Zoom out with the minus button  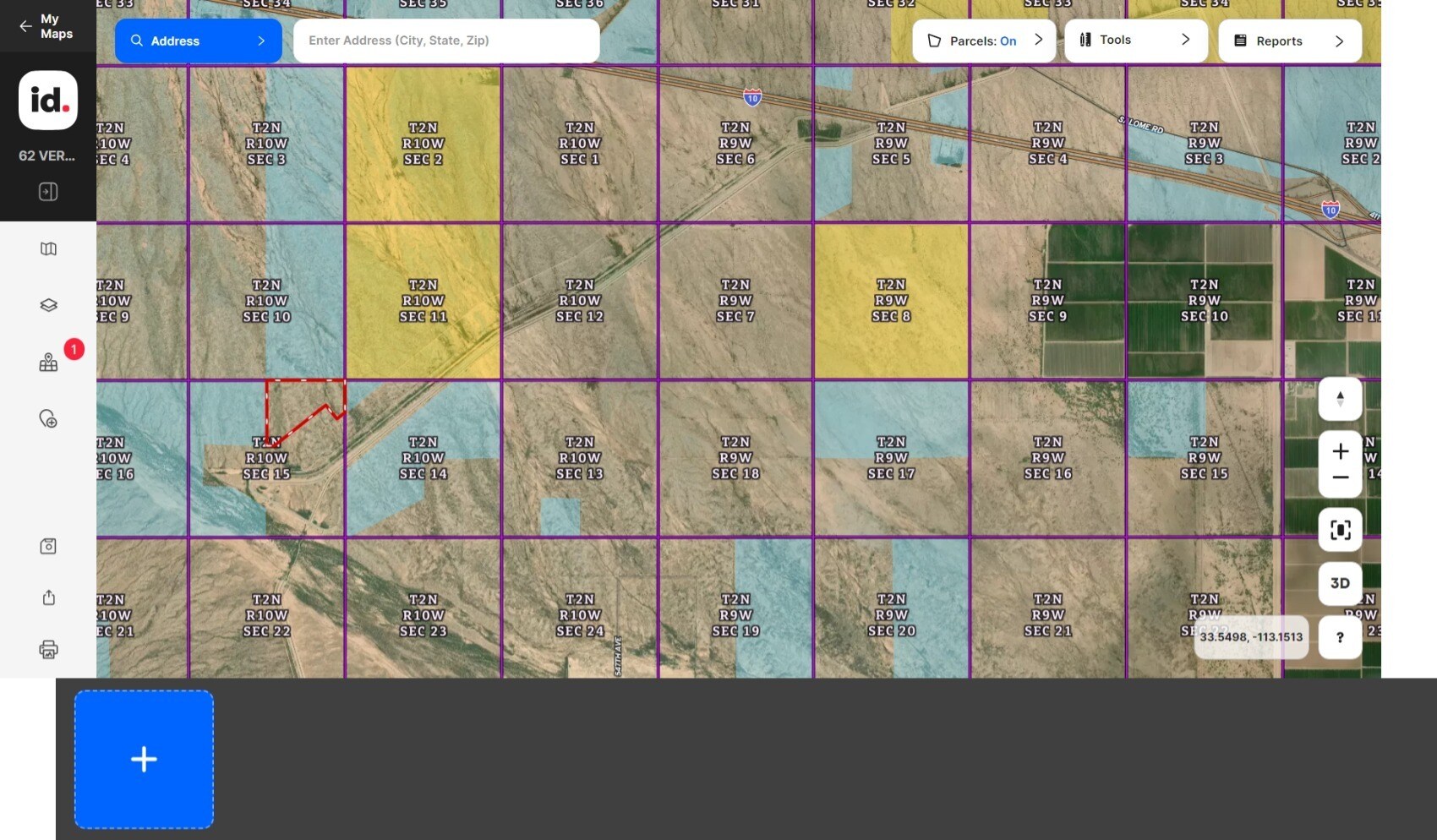click(1340, 478)
